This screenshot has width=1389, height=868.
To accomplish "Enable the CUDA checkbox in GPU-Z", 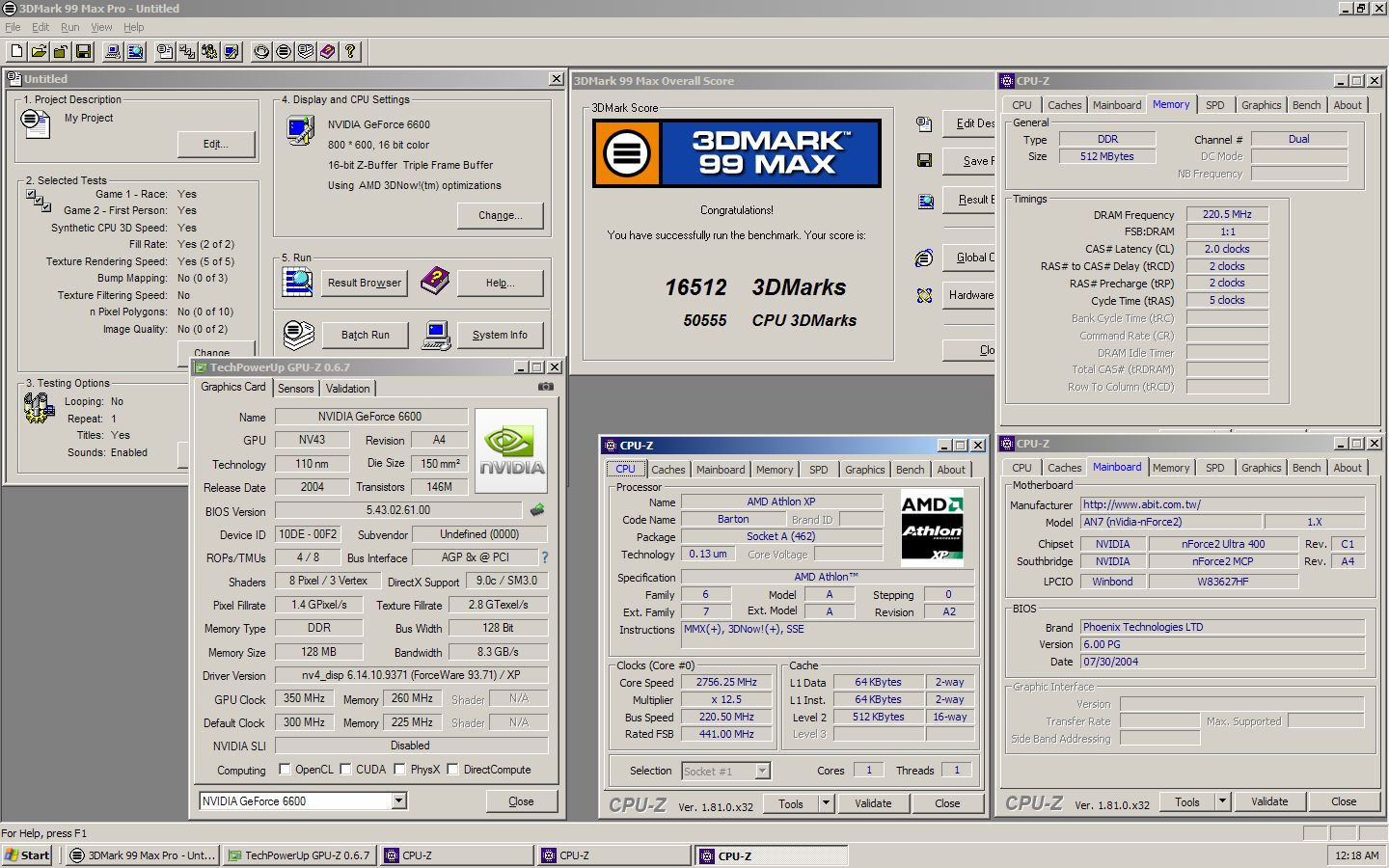I will click(345, 770).
